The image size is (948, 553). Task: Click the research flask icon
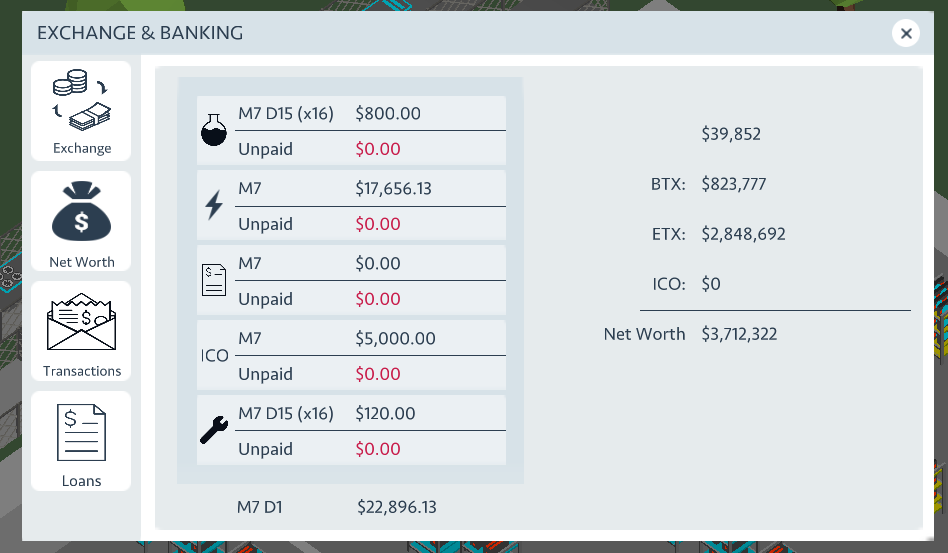[213, 130]
